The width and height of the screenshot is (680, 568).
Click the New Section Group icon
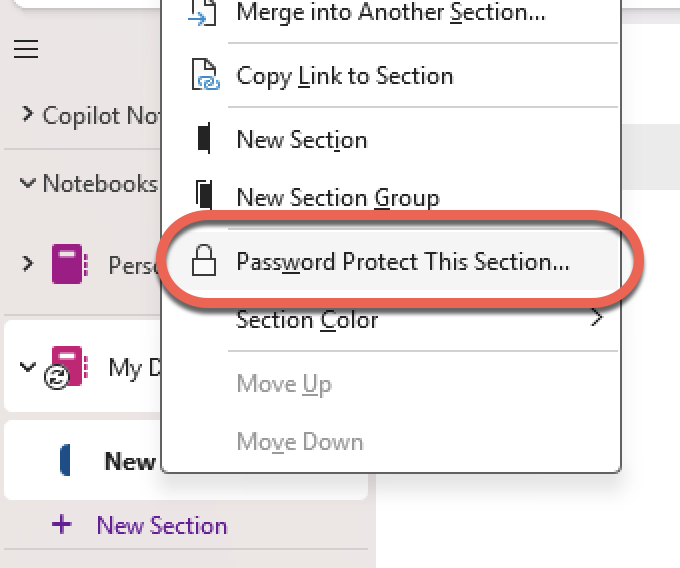pos(204,195)
